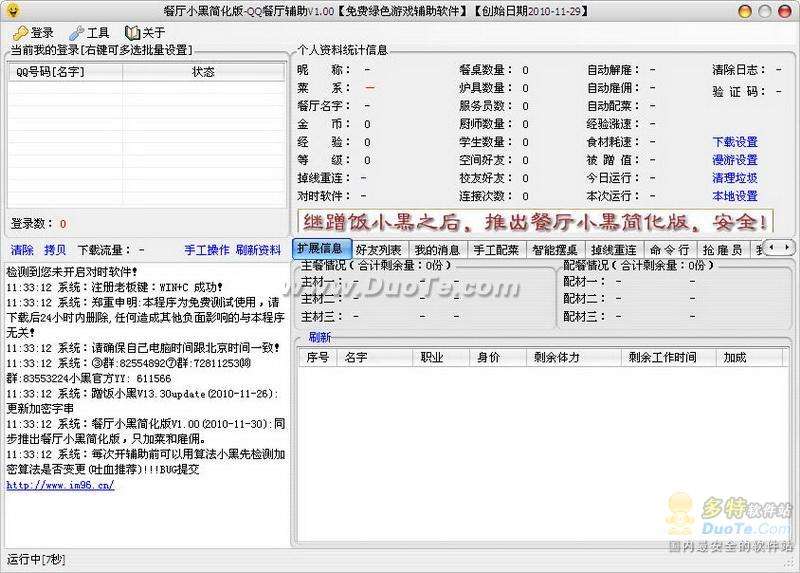The image size is (800, 573).
Task: Click the 注册老板键:WIN+C 成功 log line
Action: tap(115, 287)
